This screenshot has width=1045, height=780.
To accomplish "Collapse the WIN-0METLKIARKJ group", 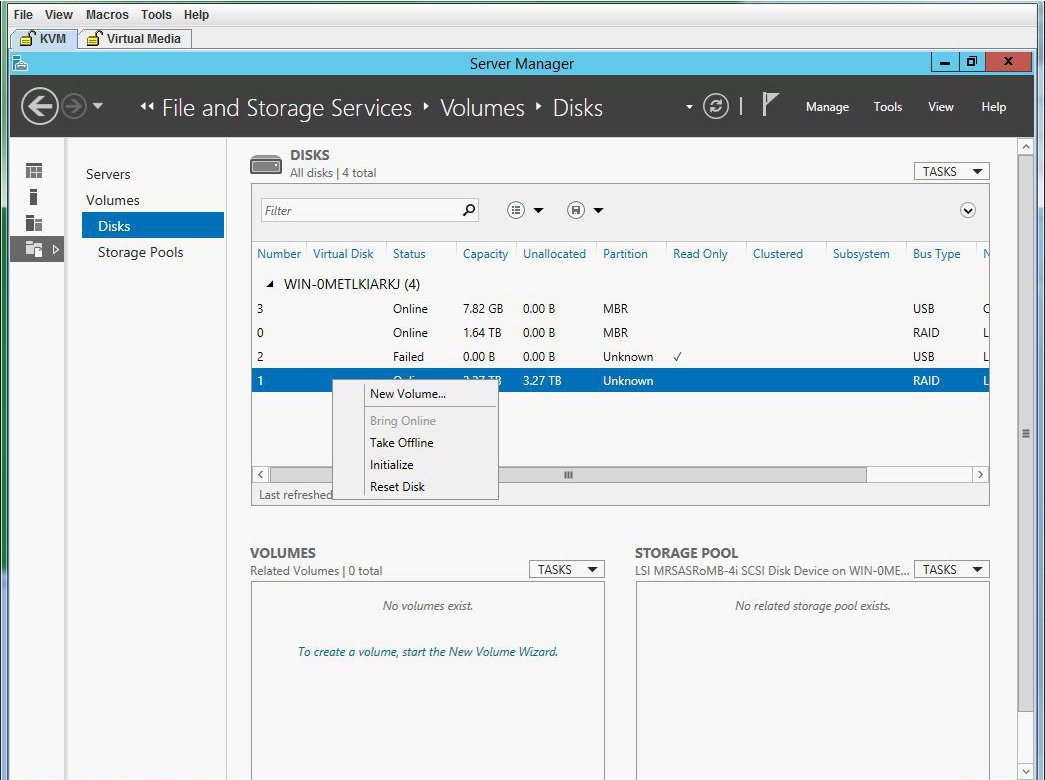I will pyautogui.click(x=270, y=285).
